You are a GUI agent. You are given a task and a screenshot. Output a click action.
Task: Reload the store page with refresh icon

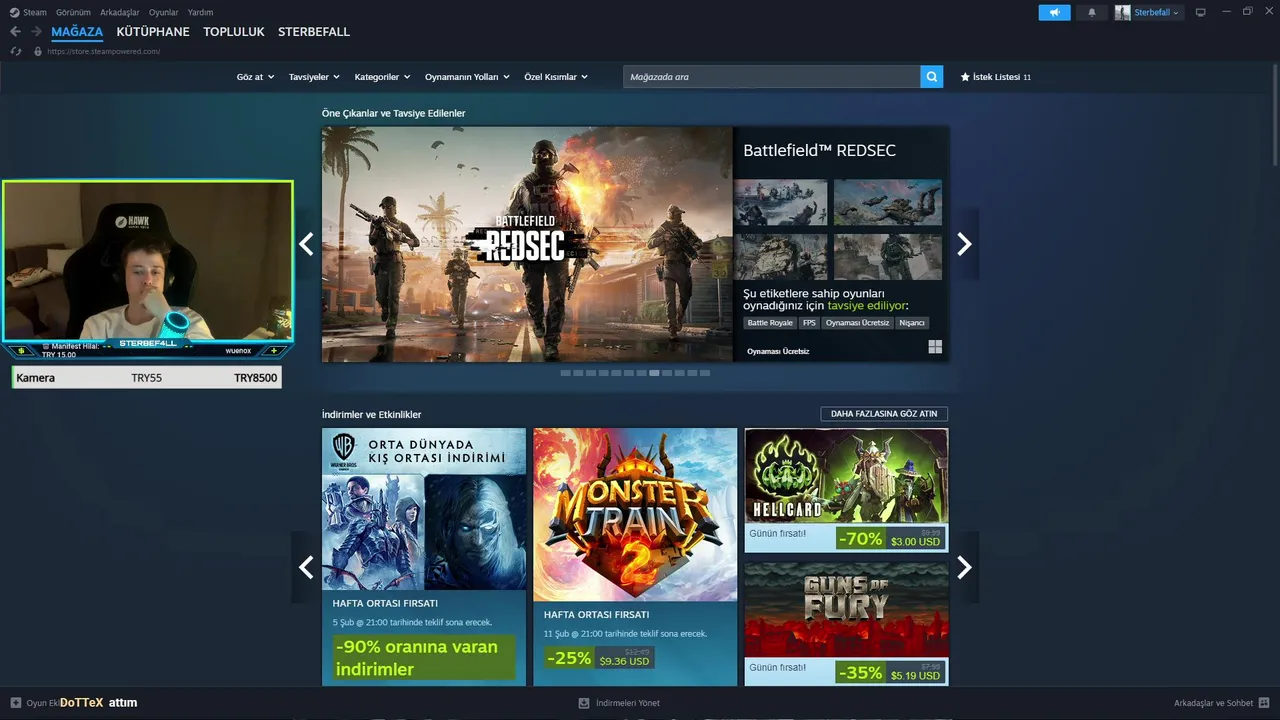[x=15, y=51]
